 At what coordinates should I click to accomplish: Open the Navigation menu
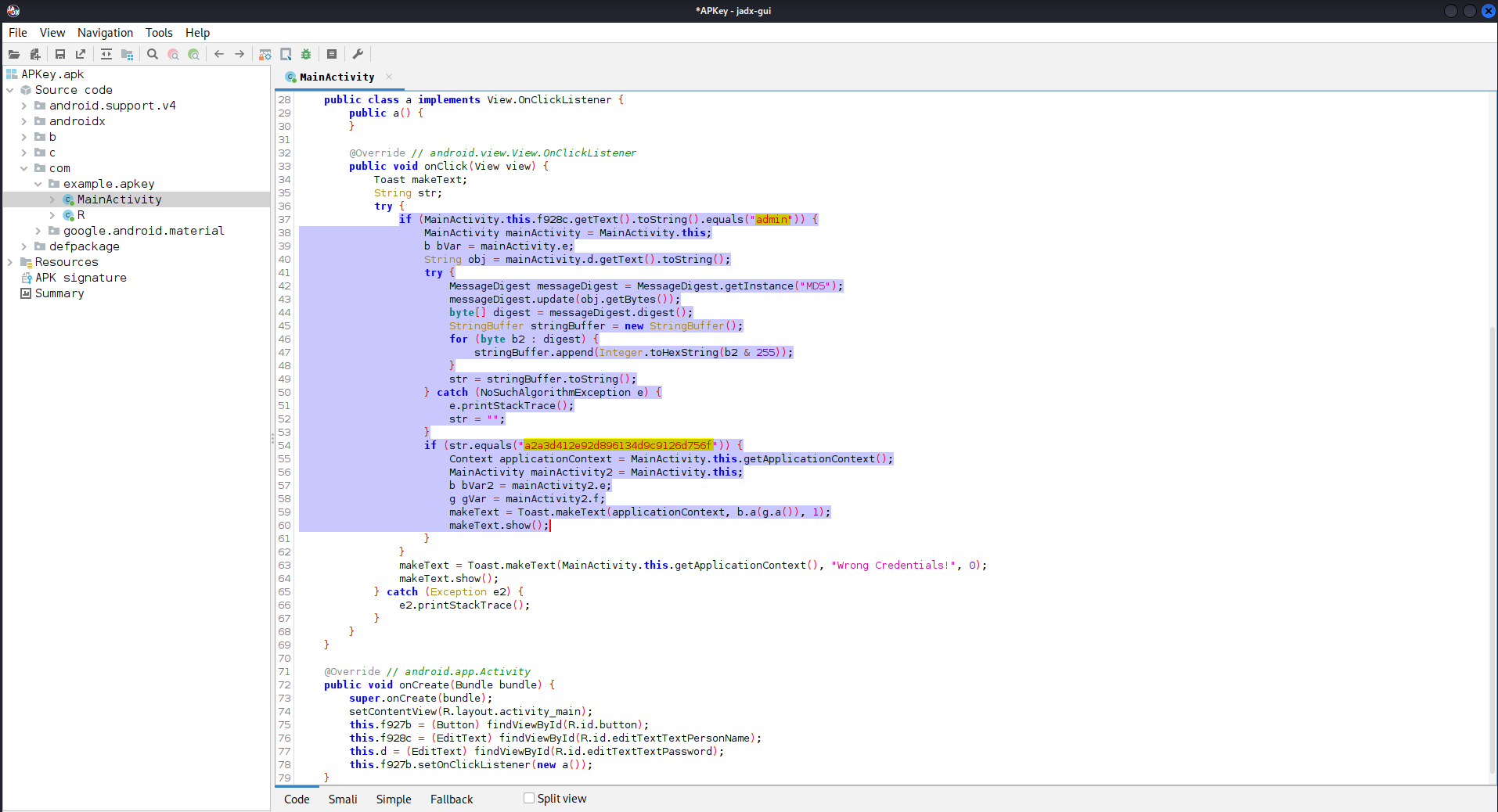(105, 33)
